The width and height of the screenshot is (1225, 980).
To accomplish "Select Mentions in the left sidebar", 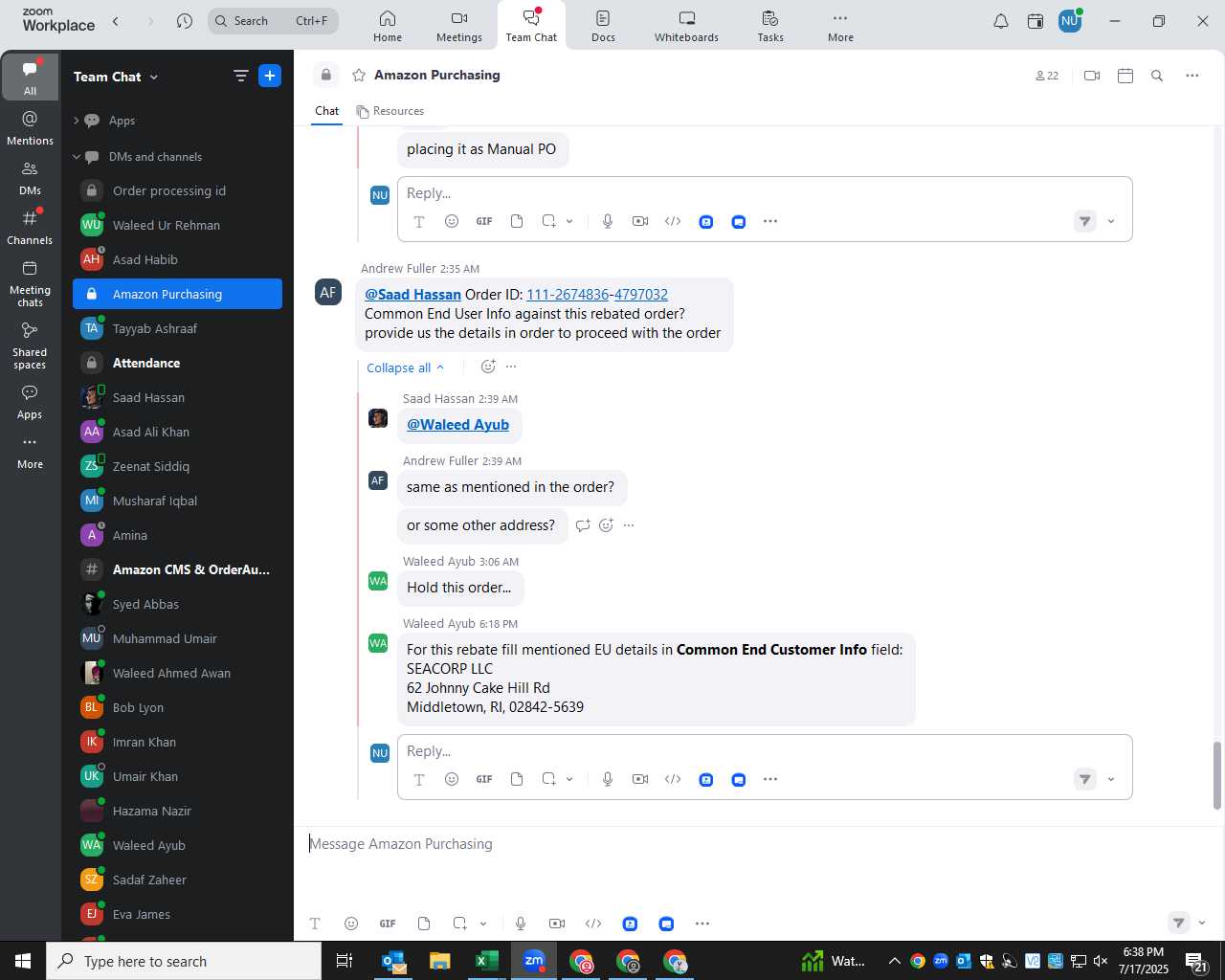I will click(x=30, y=128).
